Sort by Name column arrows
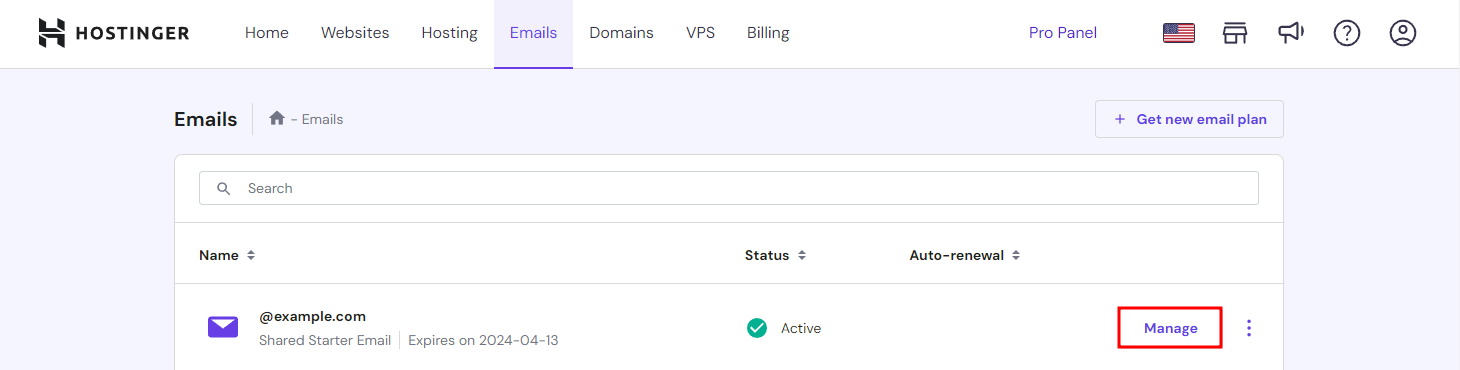Screen dimensions: 1460x370 tap(251, 255)
